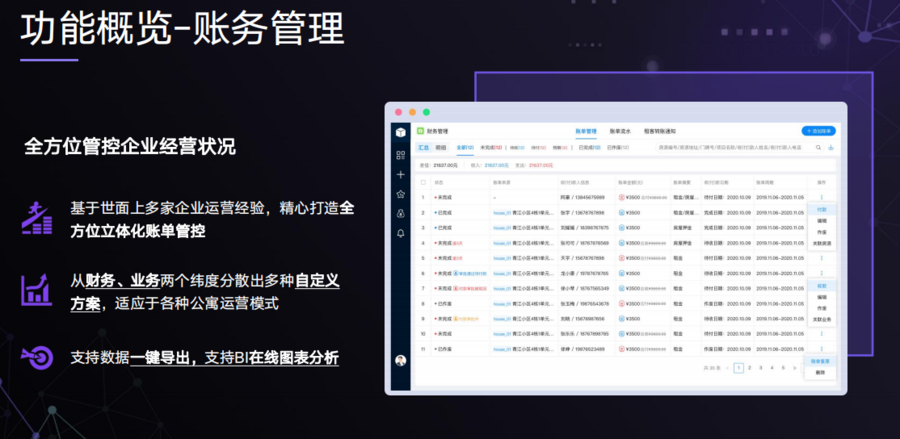Tick the select-all checkbox in table header

(x=423, y=182)
